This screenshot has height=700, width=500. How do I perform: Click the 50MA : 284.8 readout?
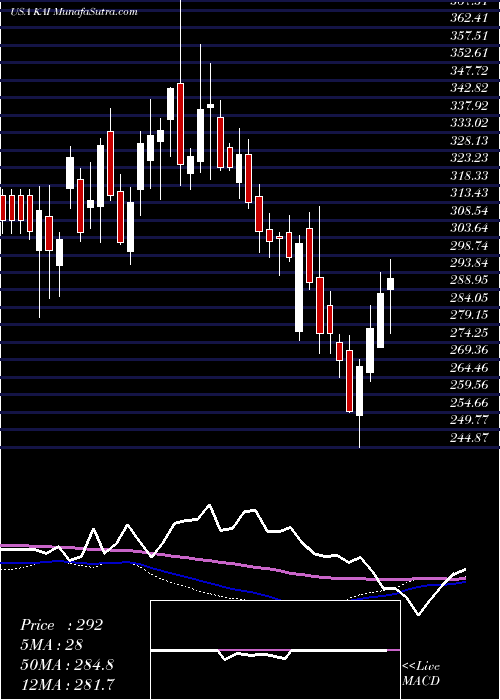[x=67, y=665]
